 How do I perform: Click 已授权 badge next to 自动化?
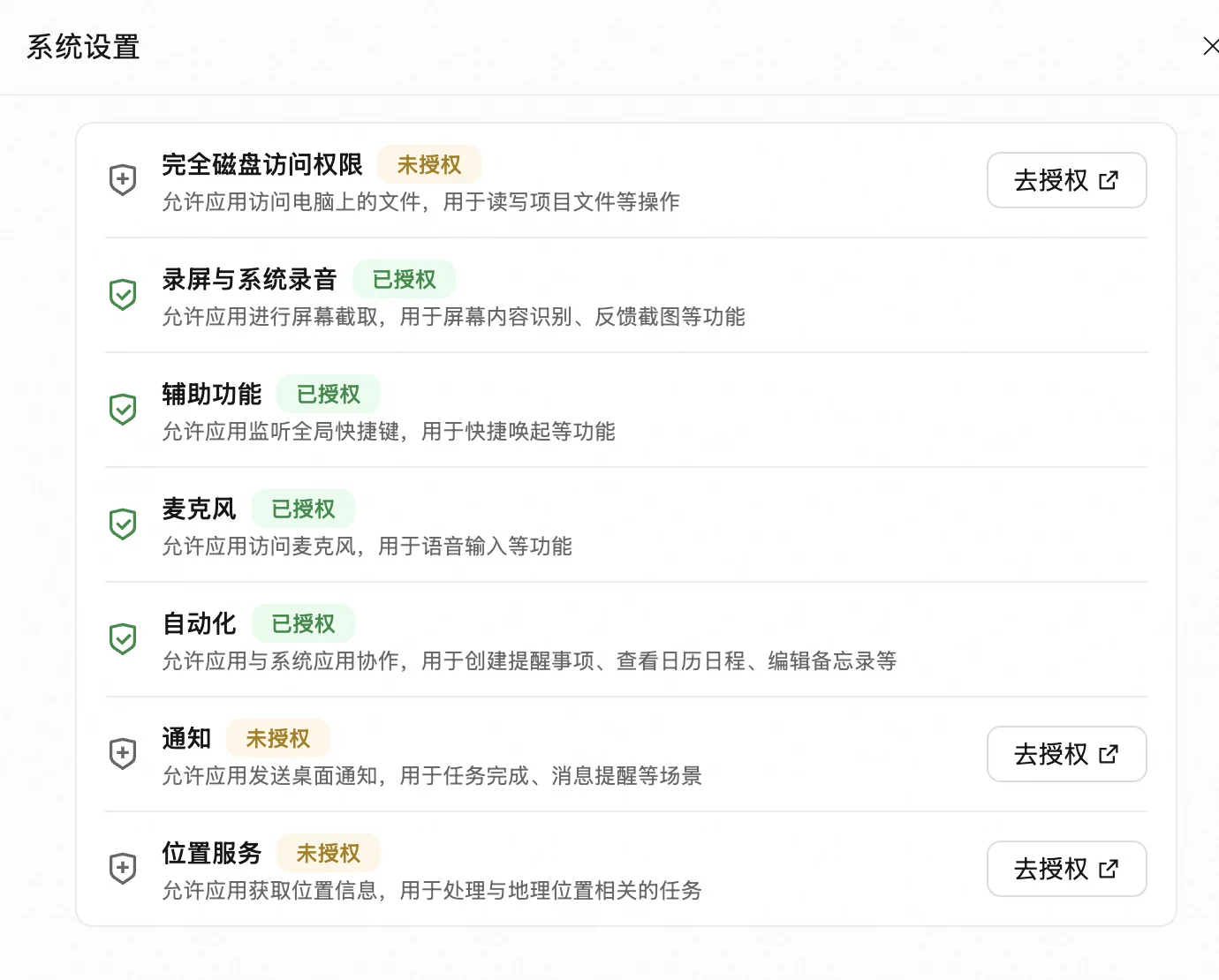coord(304,624)
